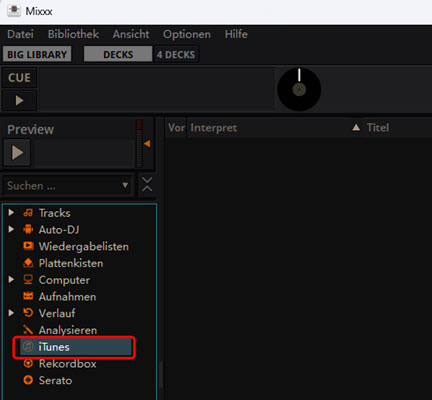Select Verlauf in the sidebar
Screen dimensions: 432x400
pyautogui.click(x=57, y=313)
